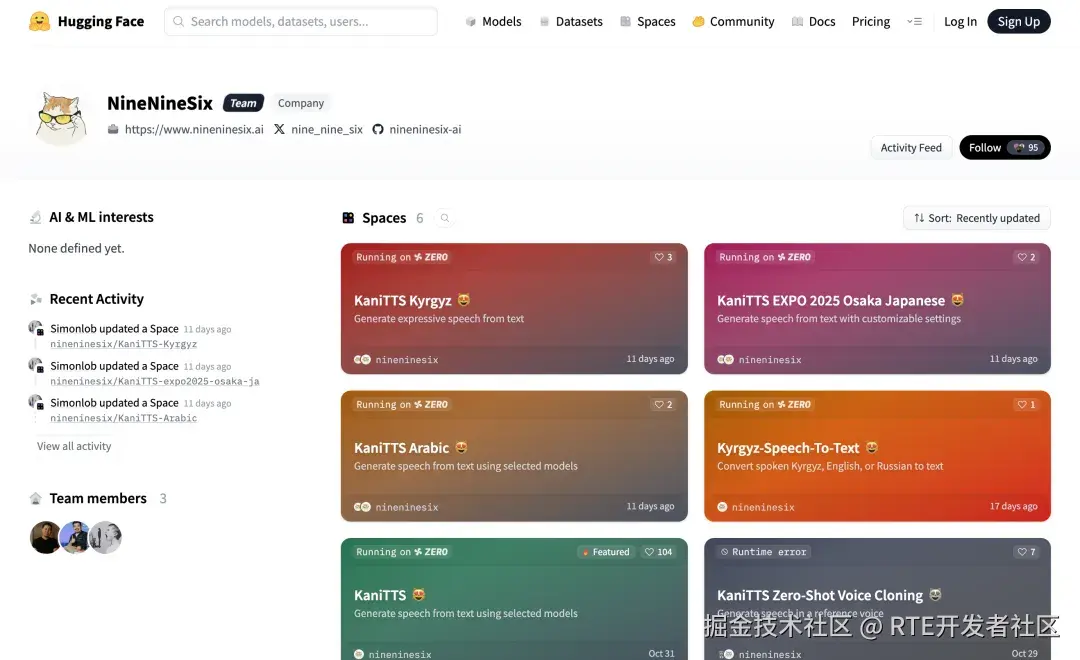Like the Zero-Shot Voice Cloning space
1080x660 pixels.
click(x=1026, y=552)
